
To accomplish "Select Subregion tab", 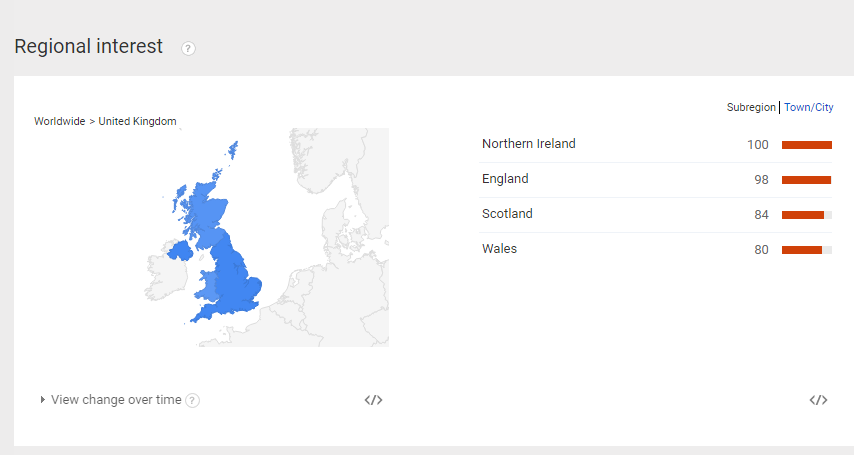I will [x=751, y=107].
